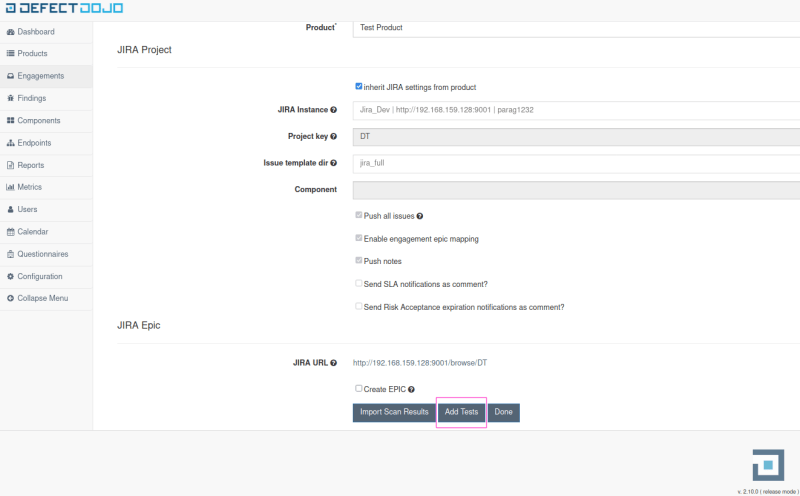
Task: Click the Users person icon
Action: coord(10,209)
